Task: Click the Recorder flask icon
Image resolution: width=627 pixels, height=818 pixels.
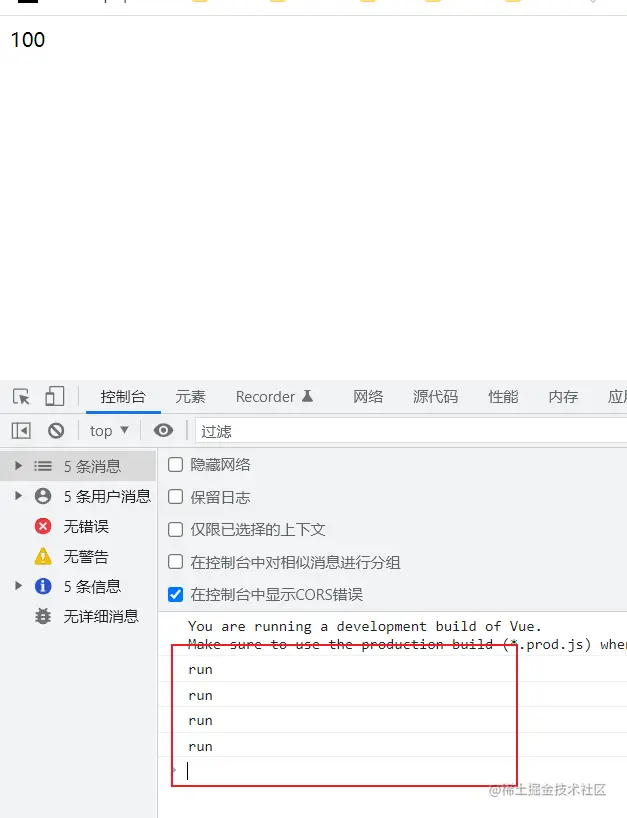Action: (x=307, y=396)
